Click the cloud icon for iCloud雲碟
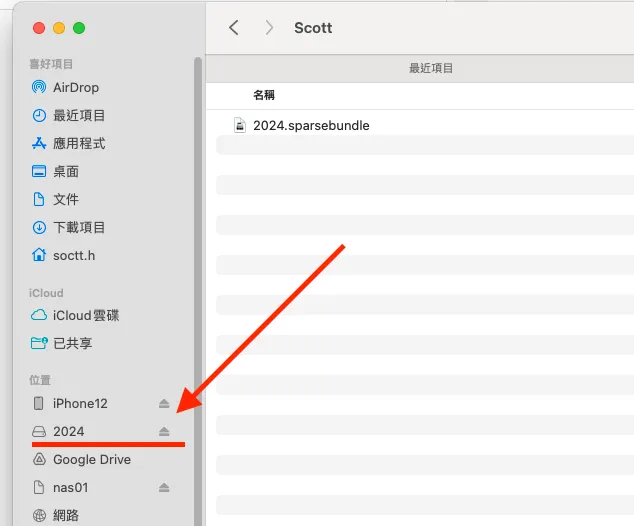 pos(39,315)
